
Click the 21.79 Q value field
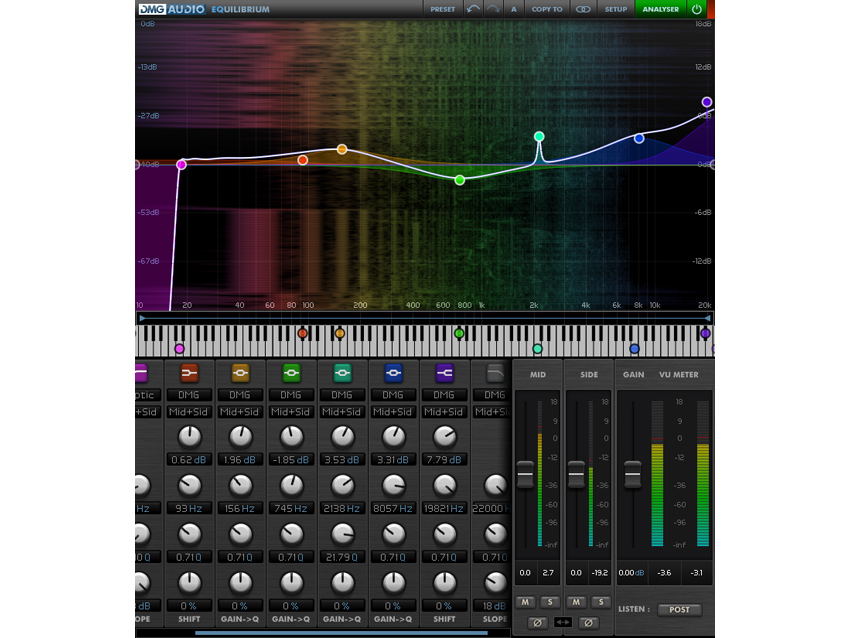pyautogui.click(x=342, y=557)
